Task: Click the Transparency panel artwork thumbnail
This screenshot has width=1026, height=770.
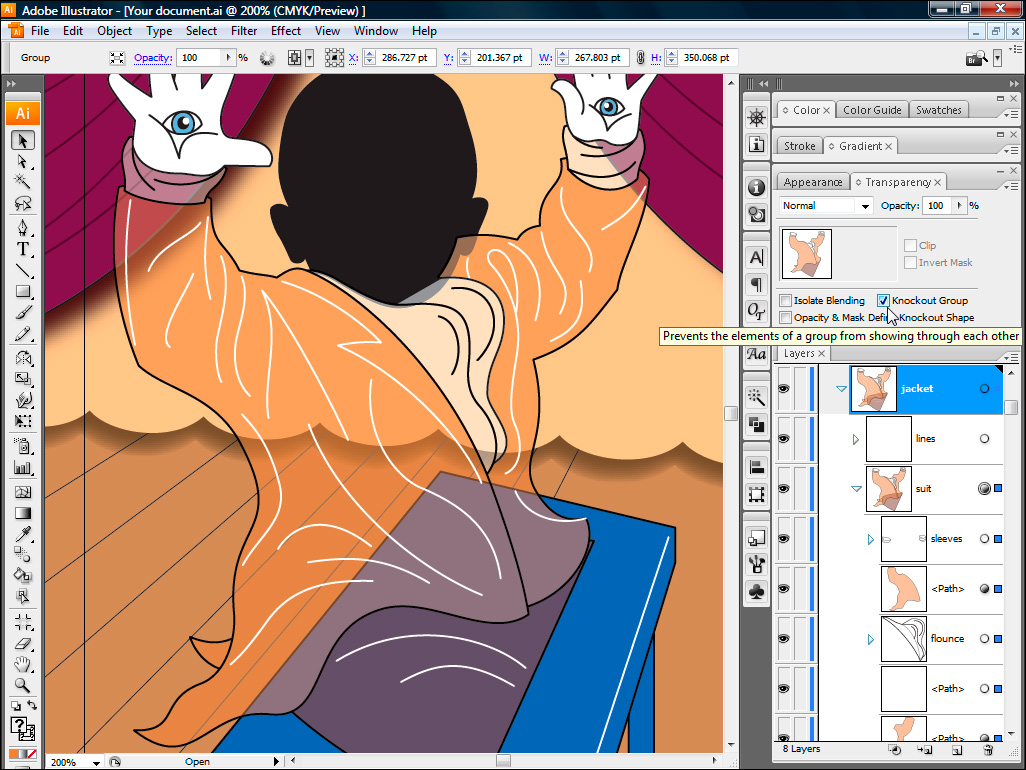Action: point(805,254)
